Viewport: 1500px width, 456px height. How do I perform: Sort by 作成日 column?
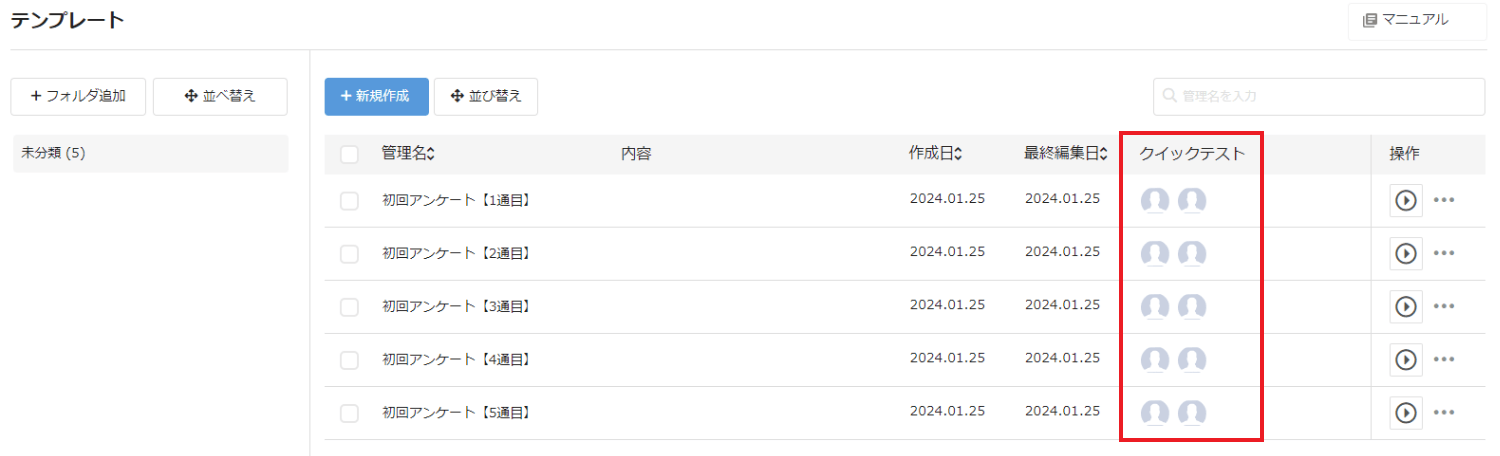click(x=935, y=154)
